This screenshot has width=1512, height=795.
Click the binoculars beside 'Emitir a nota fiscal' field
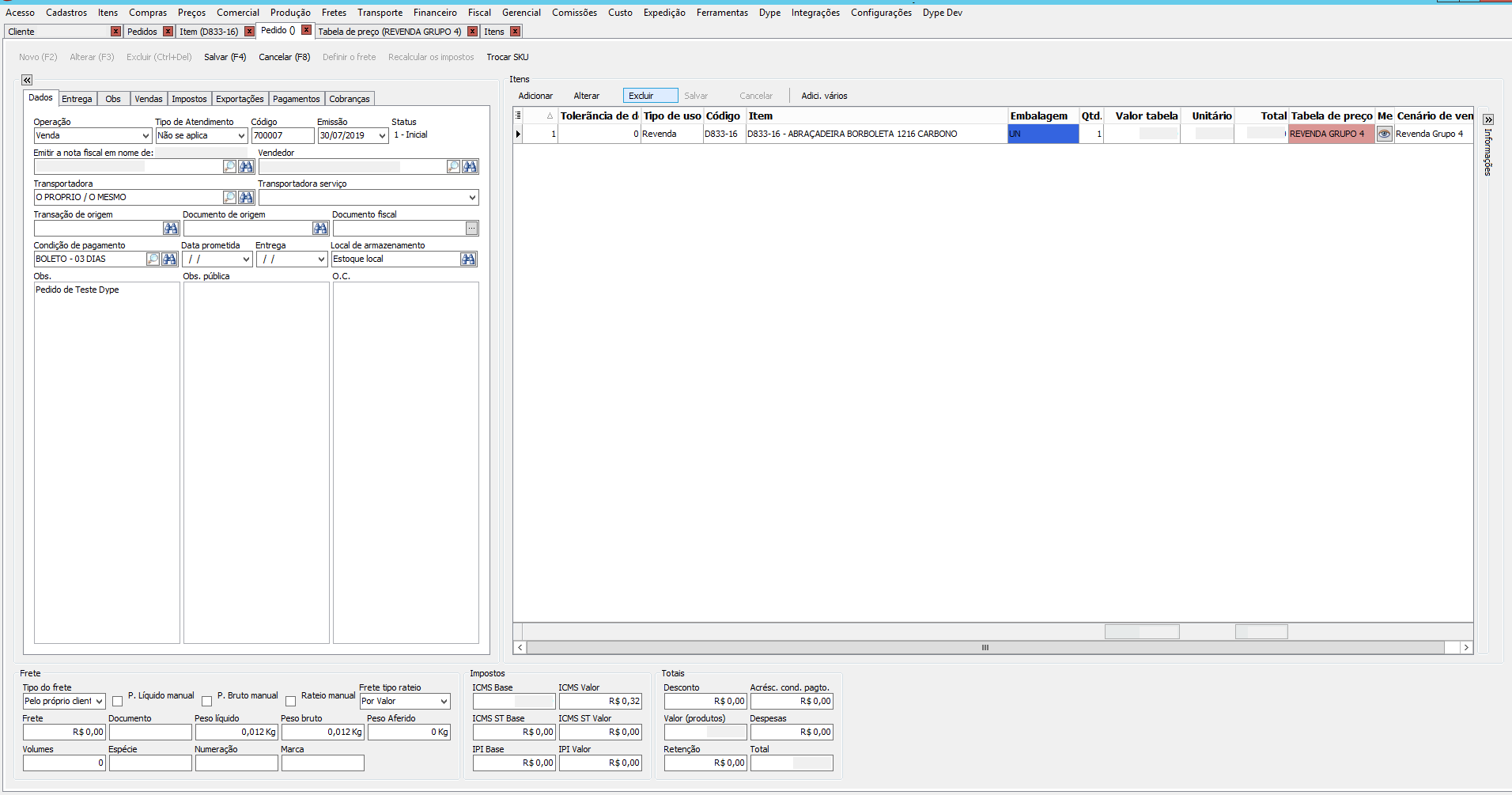(247, 167)
